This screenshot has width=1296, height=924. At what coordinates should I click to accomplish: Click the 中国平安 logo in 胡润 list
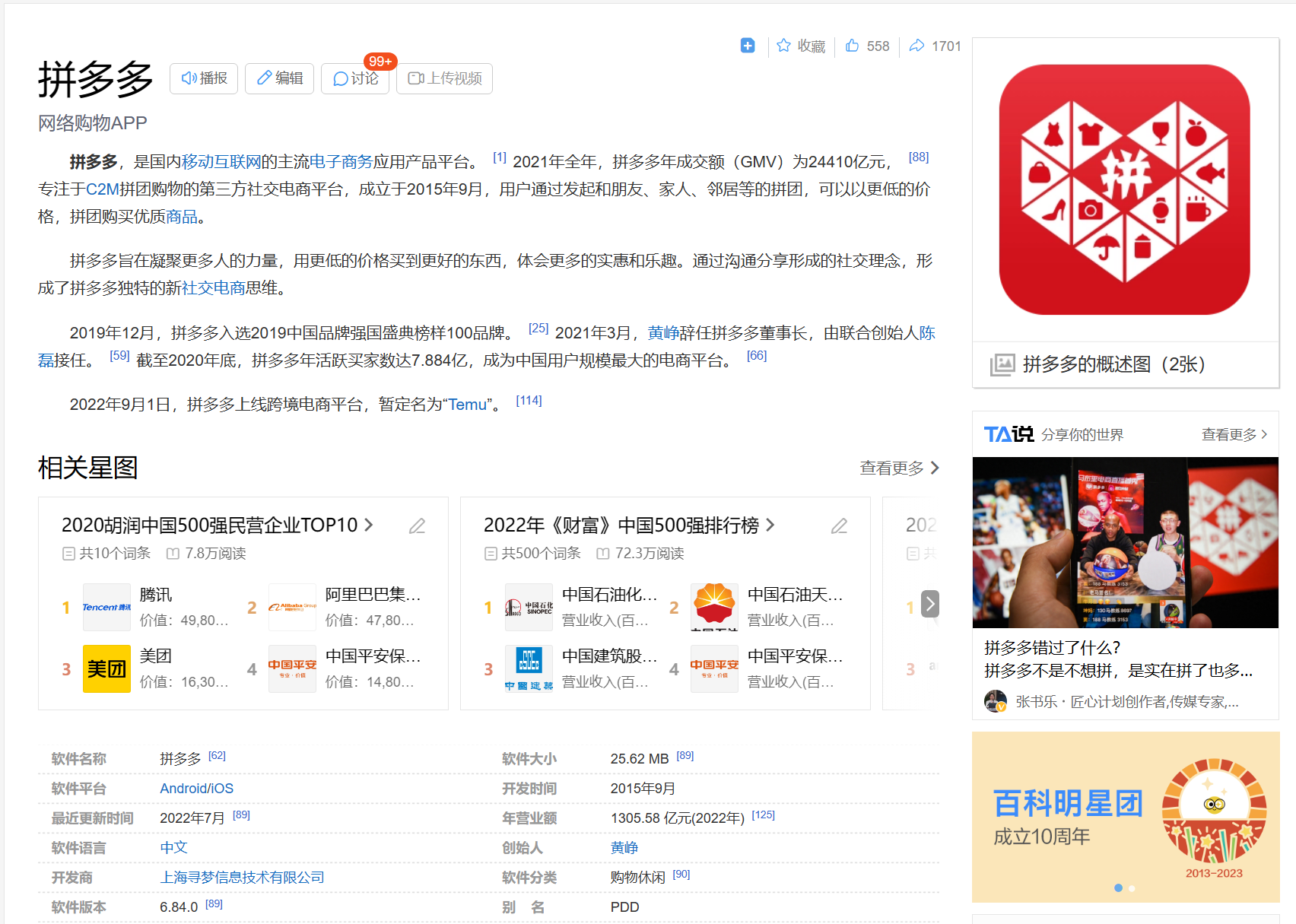292,668
